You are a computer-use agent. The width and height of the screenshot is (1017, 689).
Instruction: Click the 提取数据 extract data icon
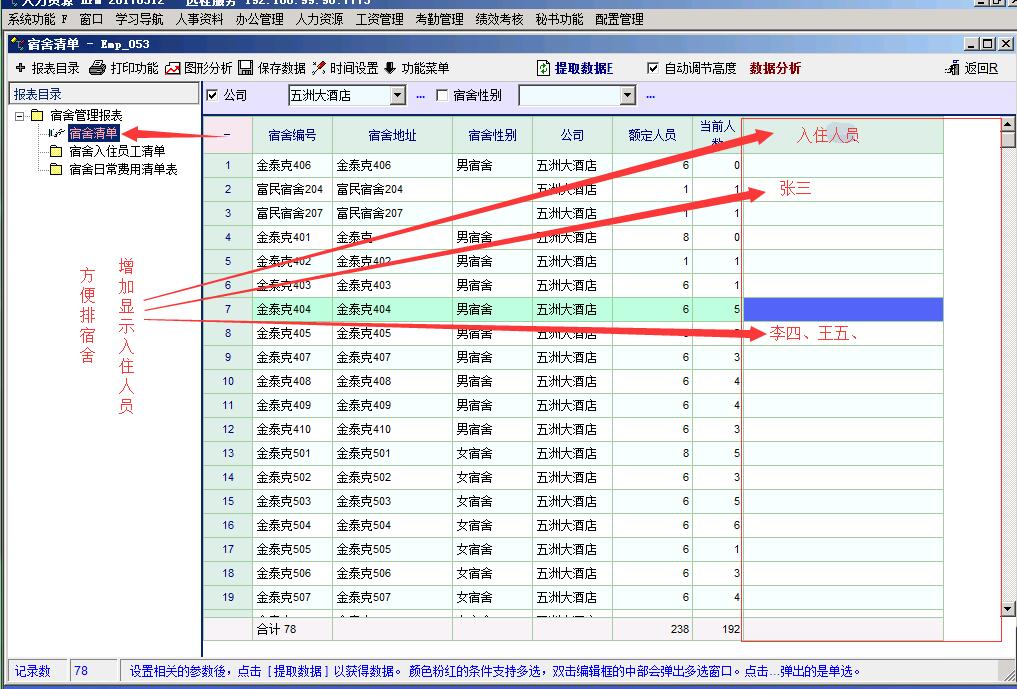[544, 68]
